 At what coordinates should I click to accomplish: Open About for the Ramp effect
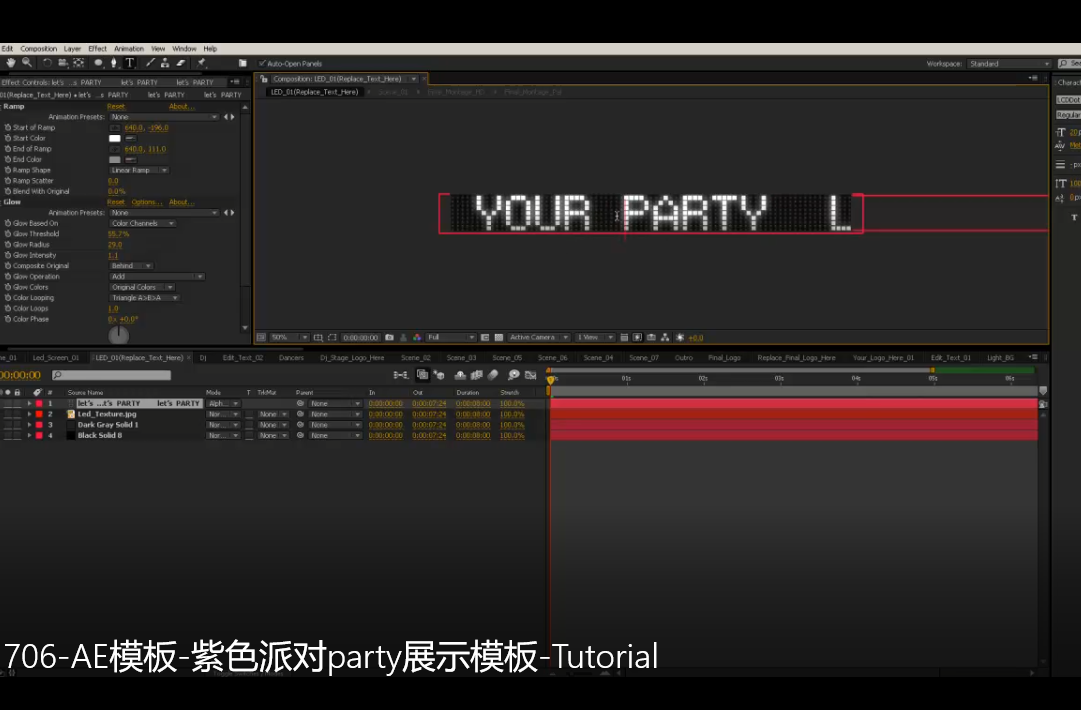point(181,107)
